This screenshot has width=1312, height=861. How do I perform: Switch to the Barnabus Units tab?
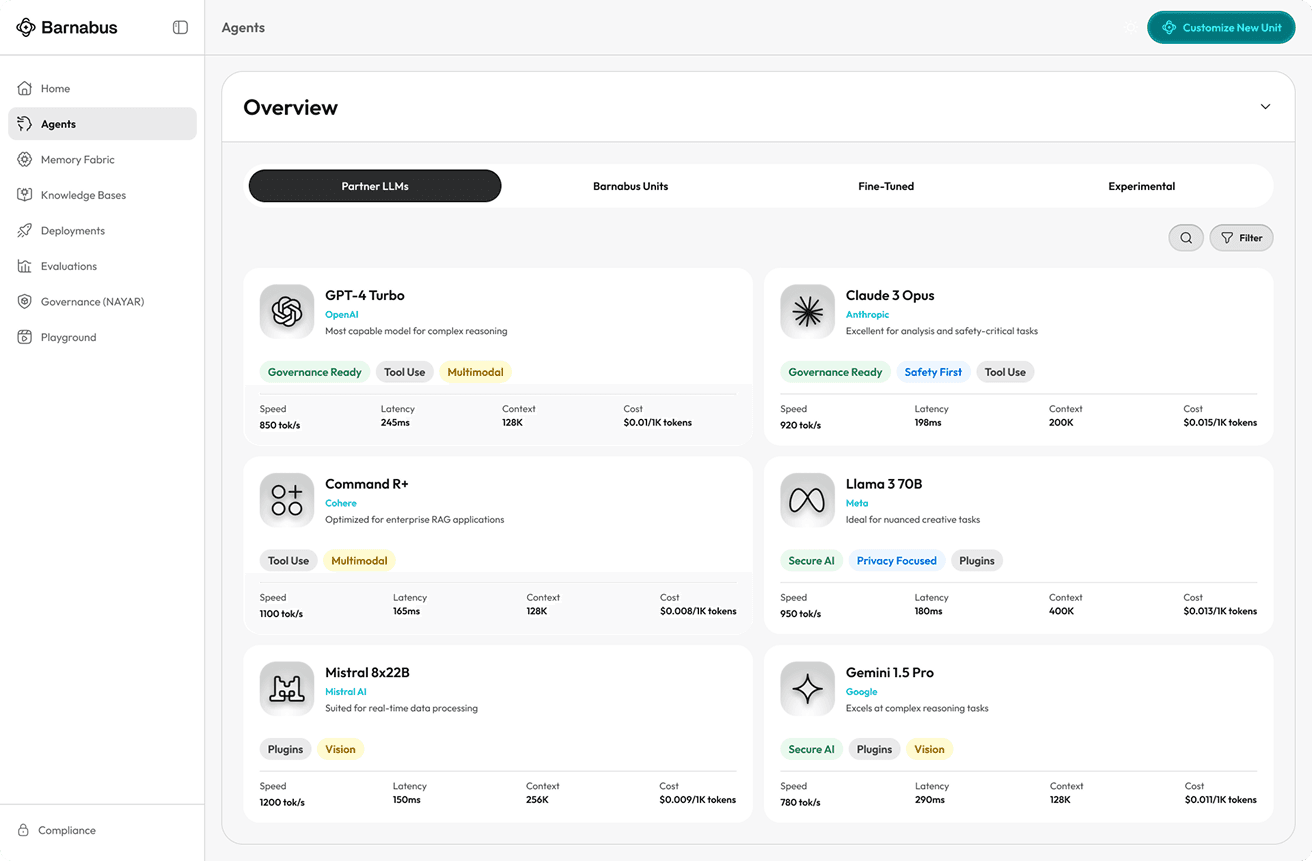coord(630,186)
